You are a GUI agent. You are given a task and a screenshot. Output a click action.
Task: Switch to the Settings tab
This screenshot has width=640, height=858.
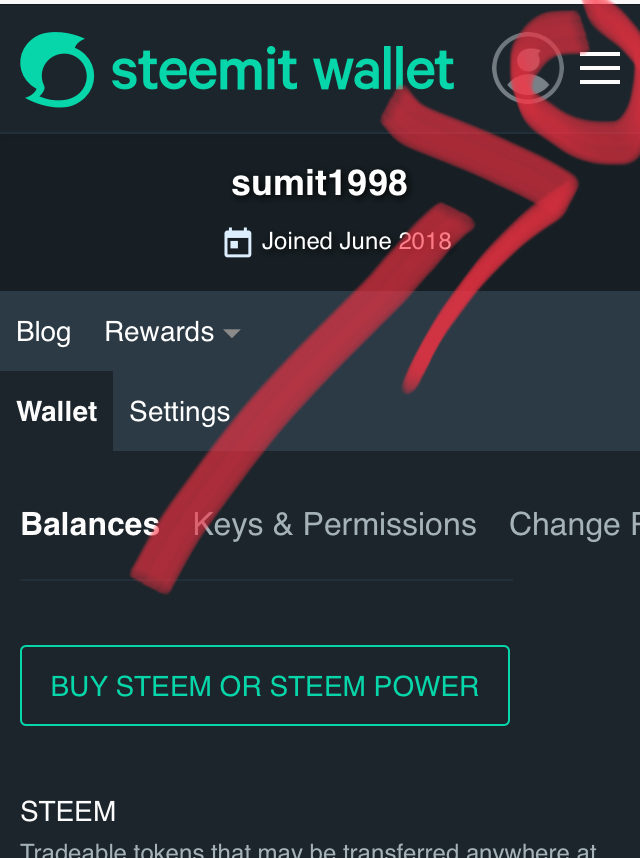[180, 412]
